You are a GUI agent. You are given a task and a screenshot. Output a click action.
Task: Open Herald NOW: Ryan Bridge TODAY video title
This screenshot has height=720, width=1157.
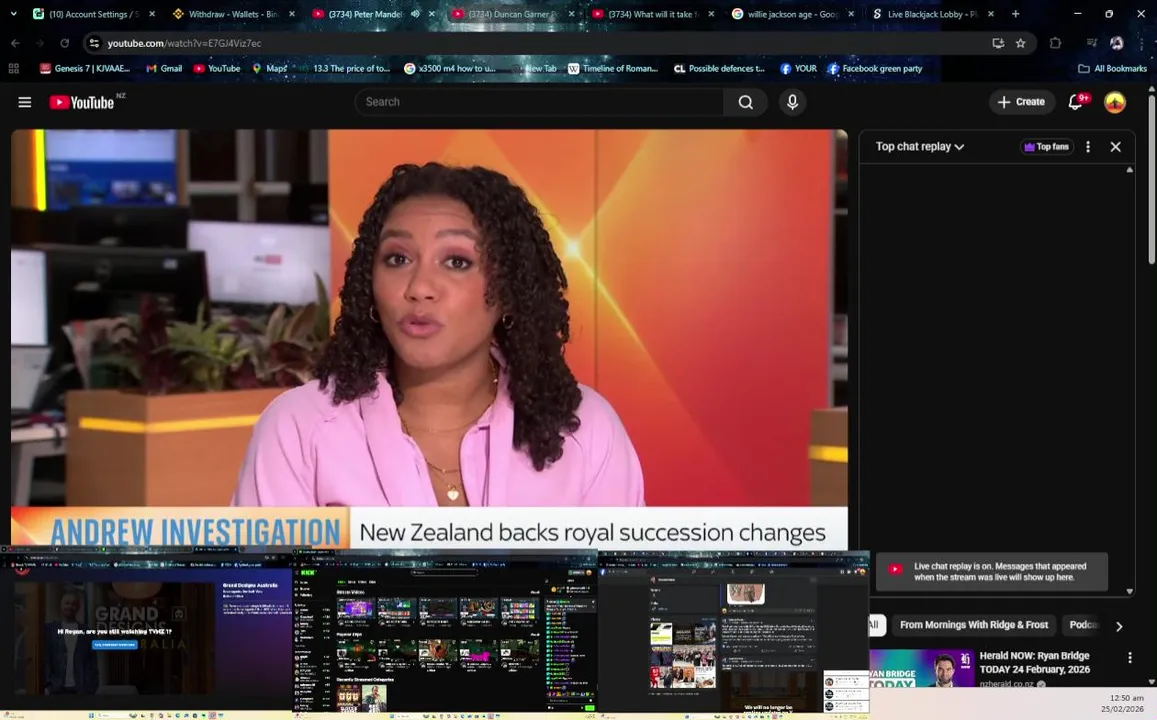[1035, 662]
